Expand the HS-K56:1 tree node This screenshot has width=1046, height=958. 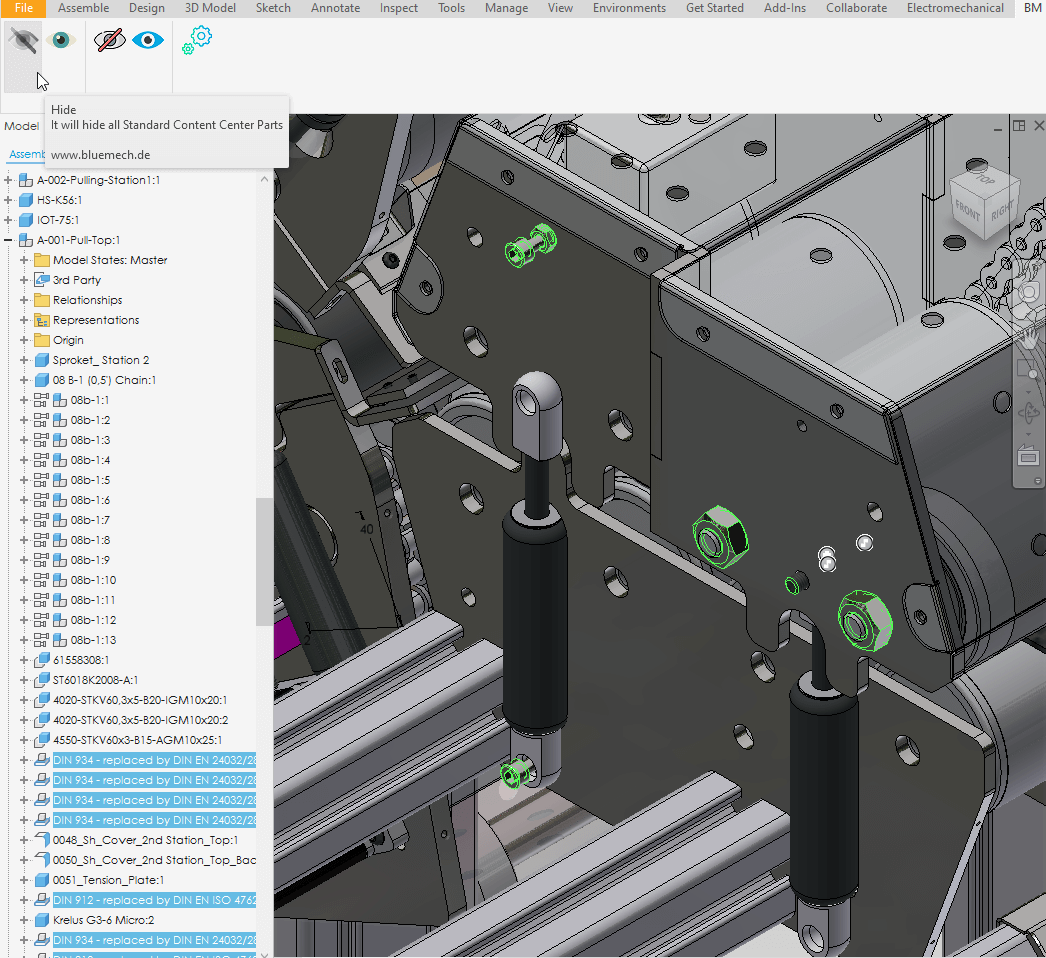9,200
